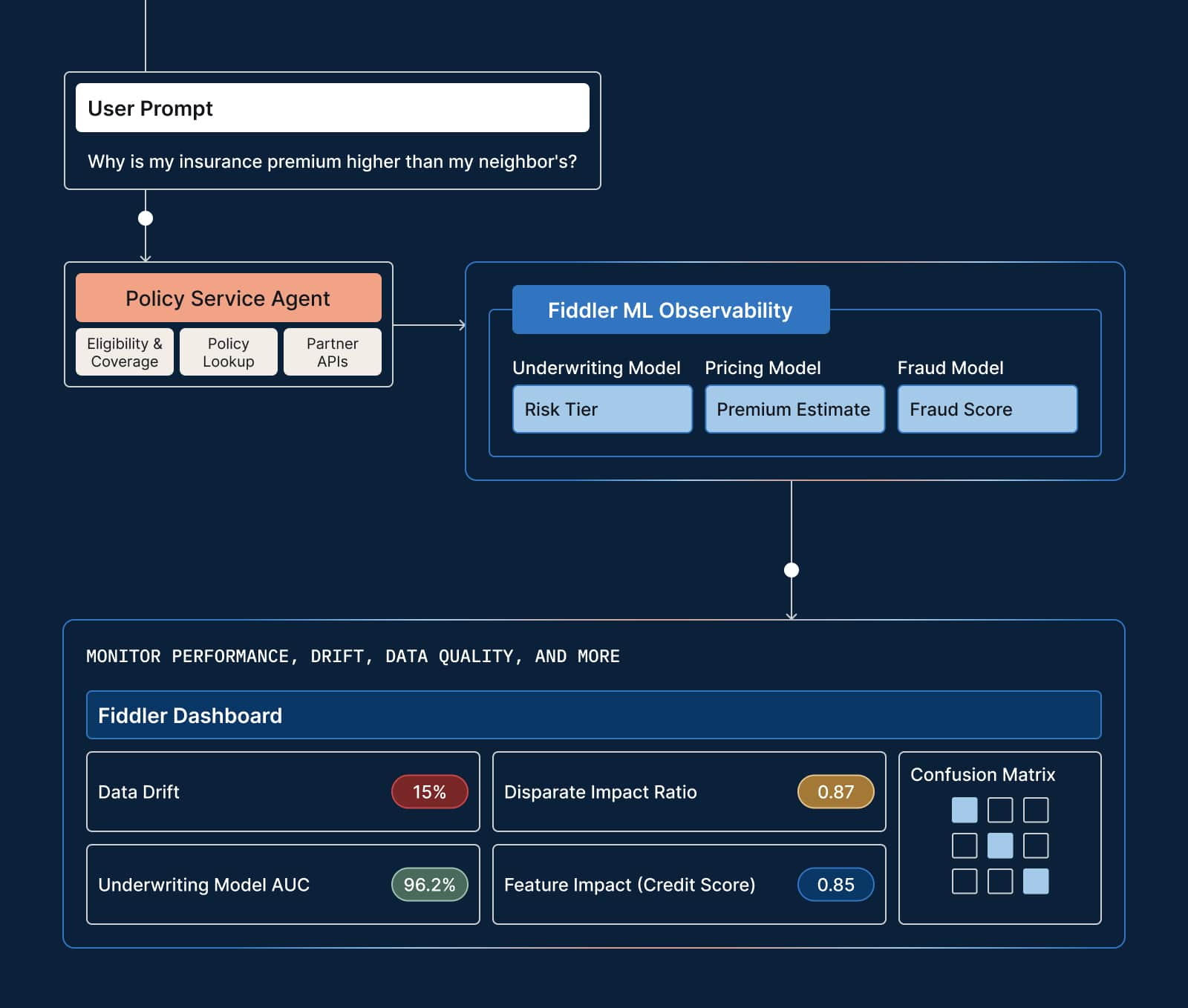Expand the Fiddler ML Observability panel

coord(670,310)
